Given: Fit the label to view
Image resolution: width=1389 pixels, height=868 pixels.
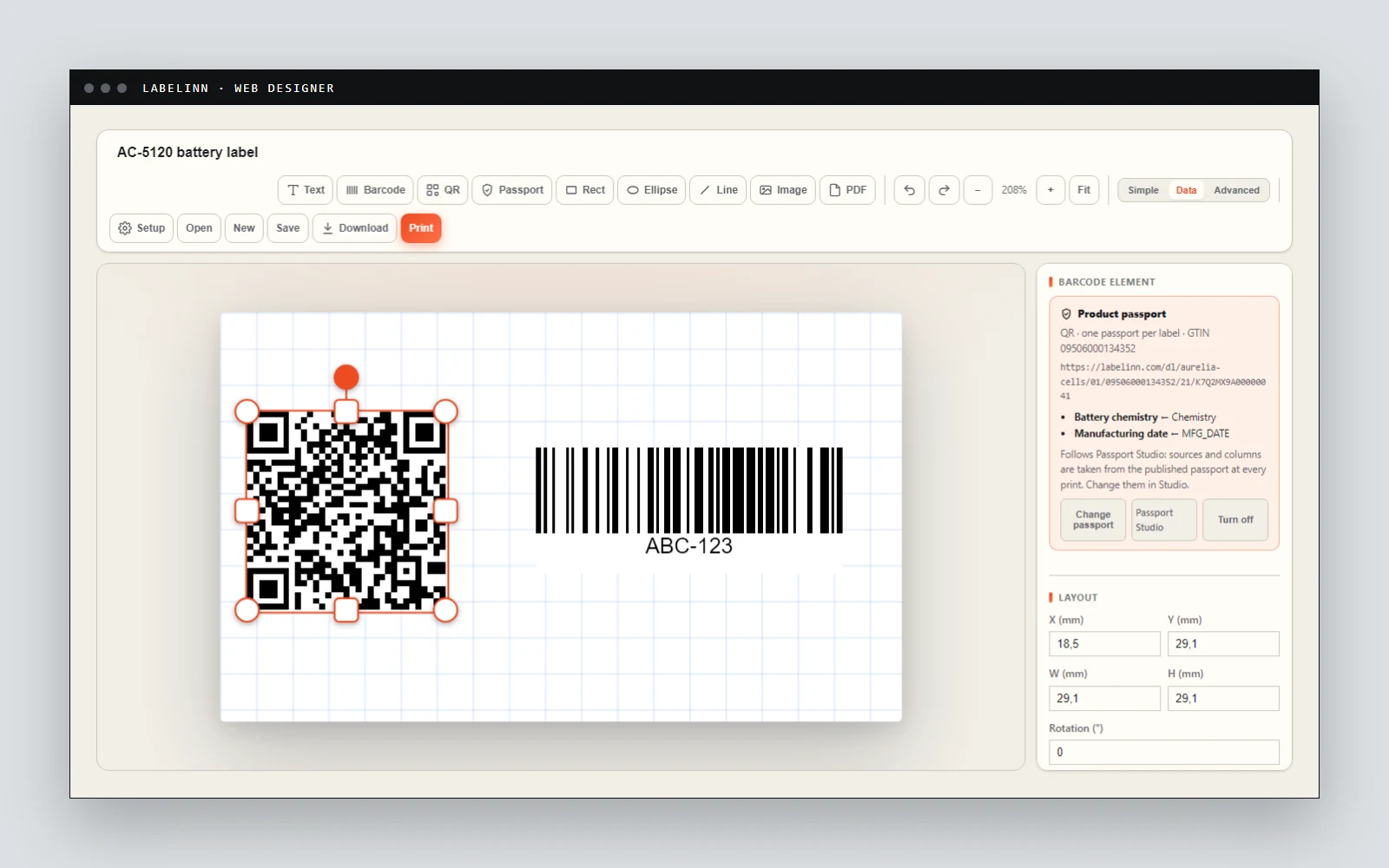Looking at the screenshot, I should (x=1084, y=190).
